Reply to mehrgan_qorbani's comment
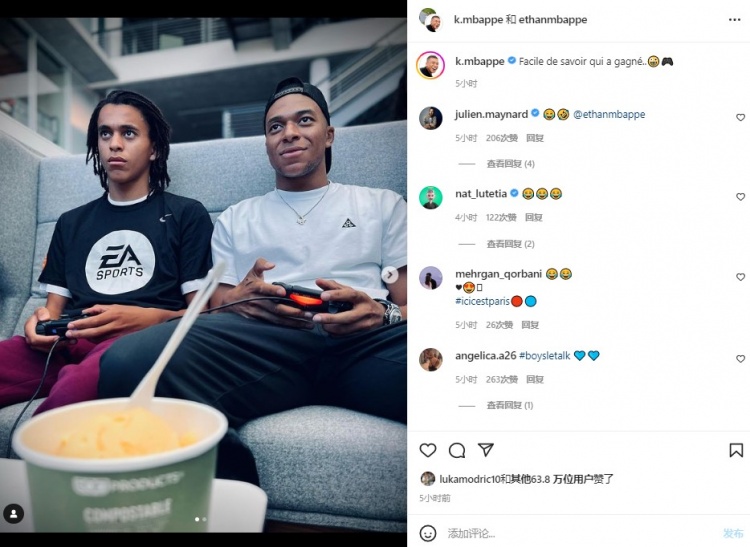The height and width of the screenshot is (547, 750). pyautogui.click(x=530, y=325)
